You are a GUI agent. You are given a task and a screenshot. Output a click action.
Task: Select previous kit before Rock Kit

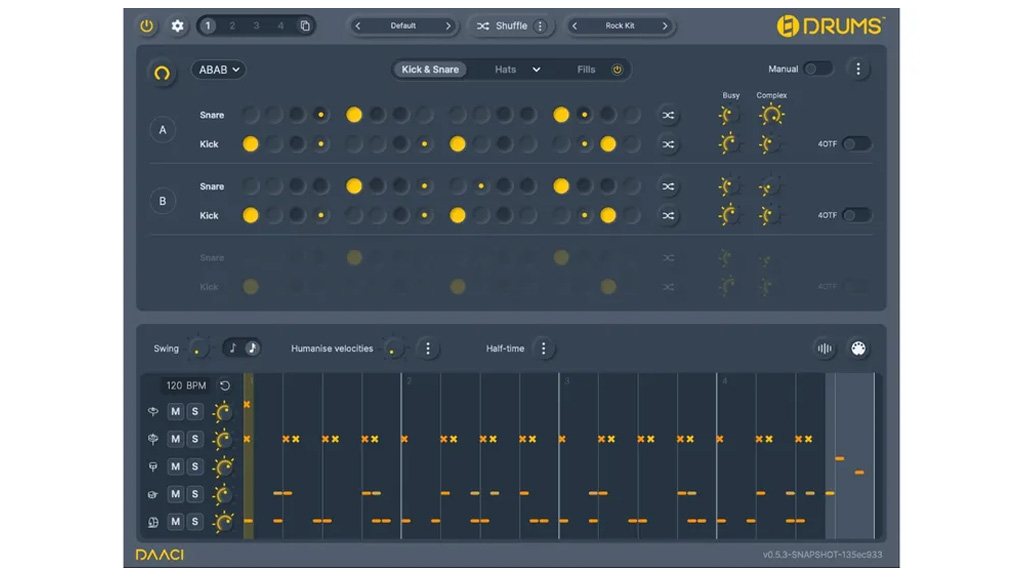(575, 26)
